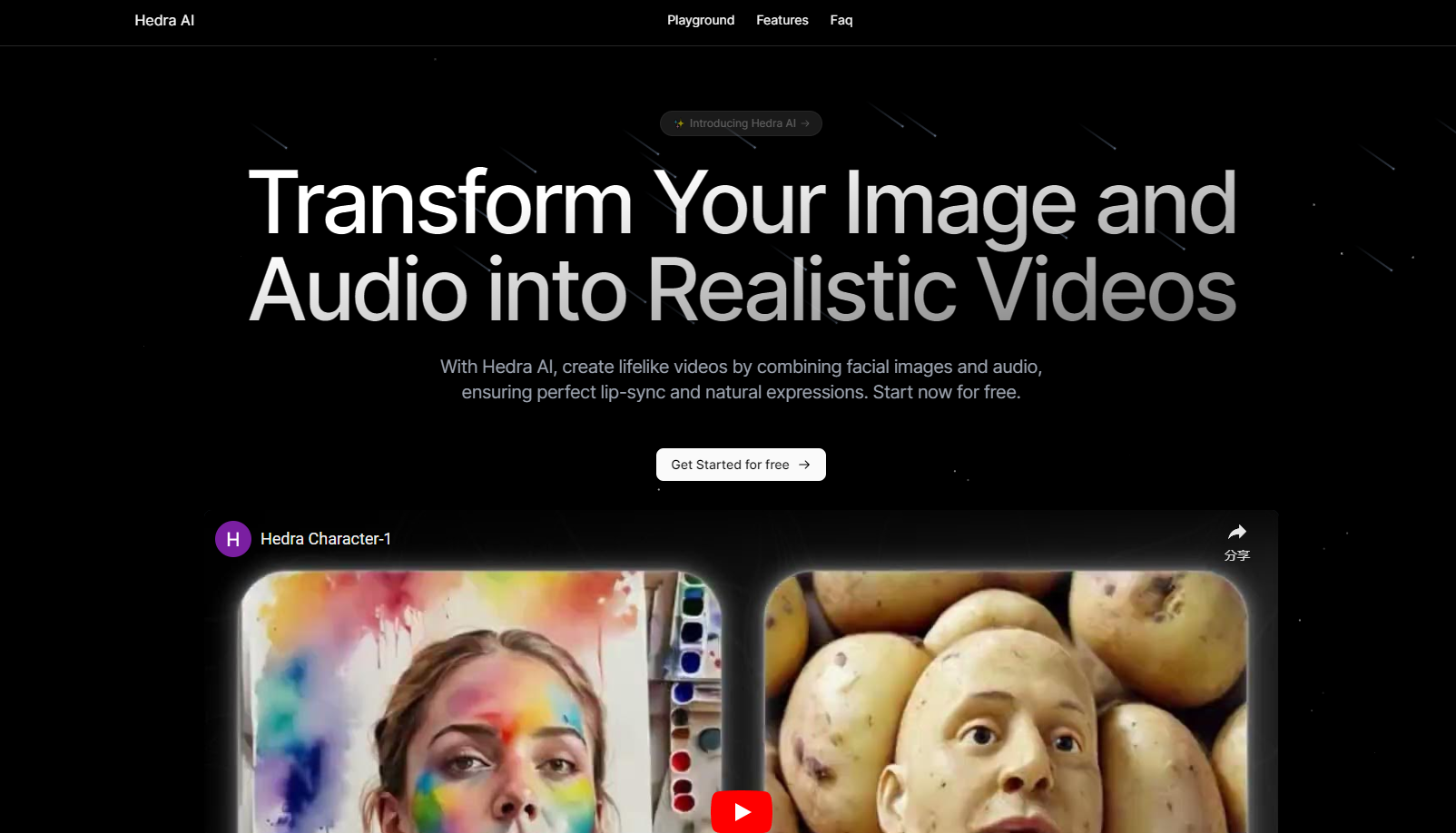Click the Hedra AI logo
Screen dimensions: 1456x833
click(164, 21)
